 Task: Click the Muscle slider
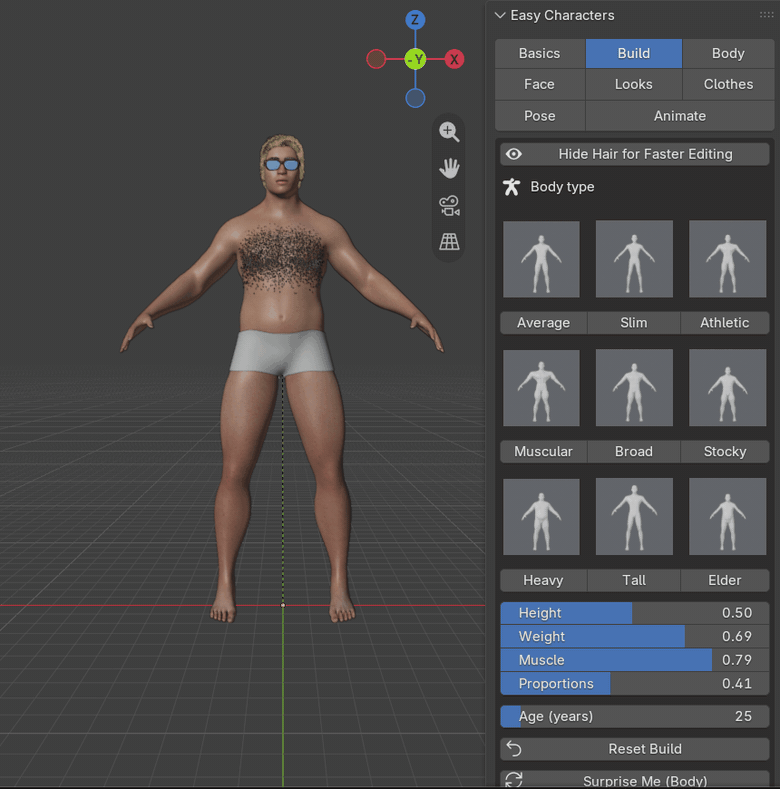(x=635, y=660)
